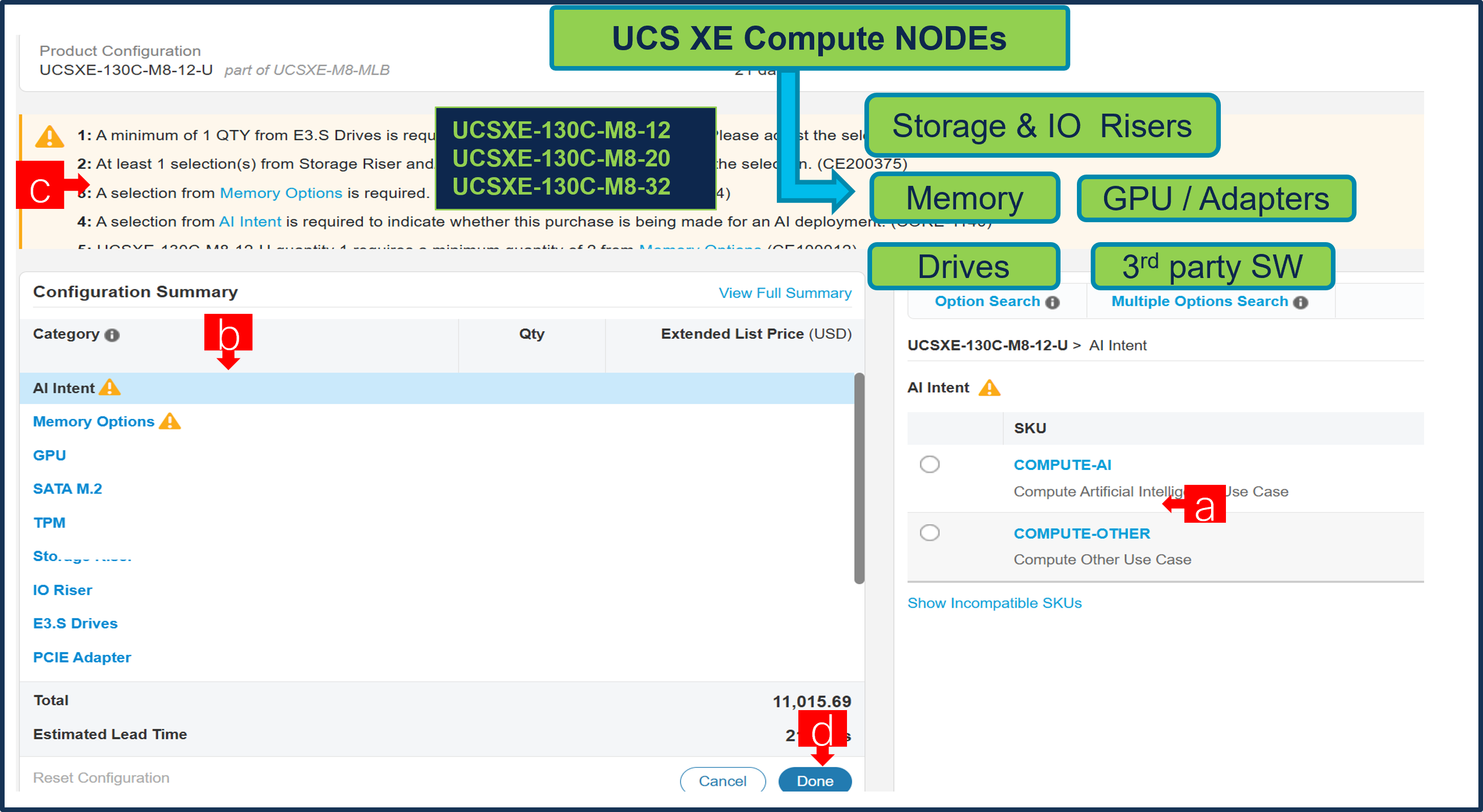Screen dimensions: 1483x812
Task: Click the Done button
Action: [815, 780]
